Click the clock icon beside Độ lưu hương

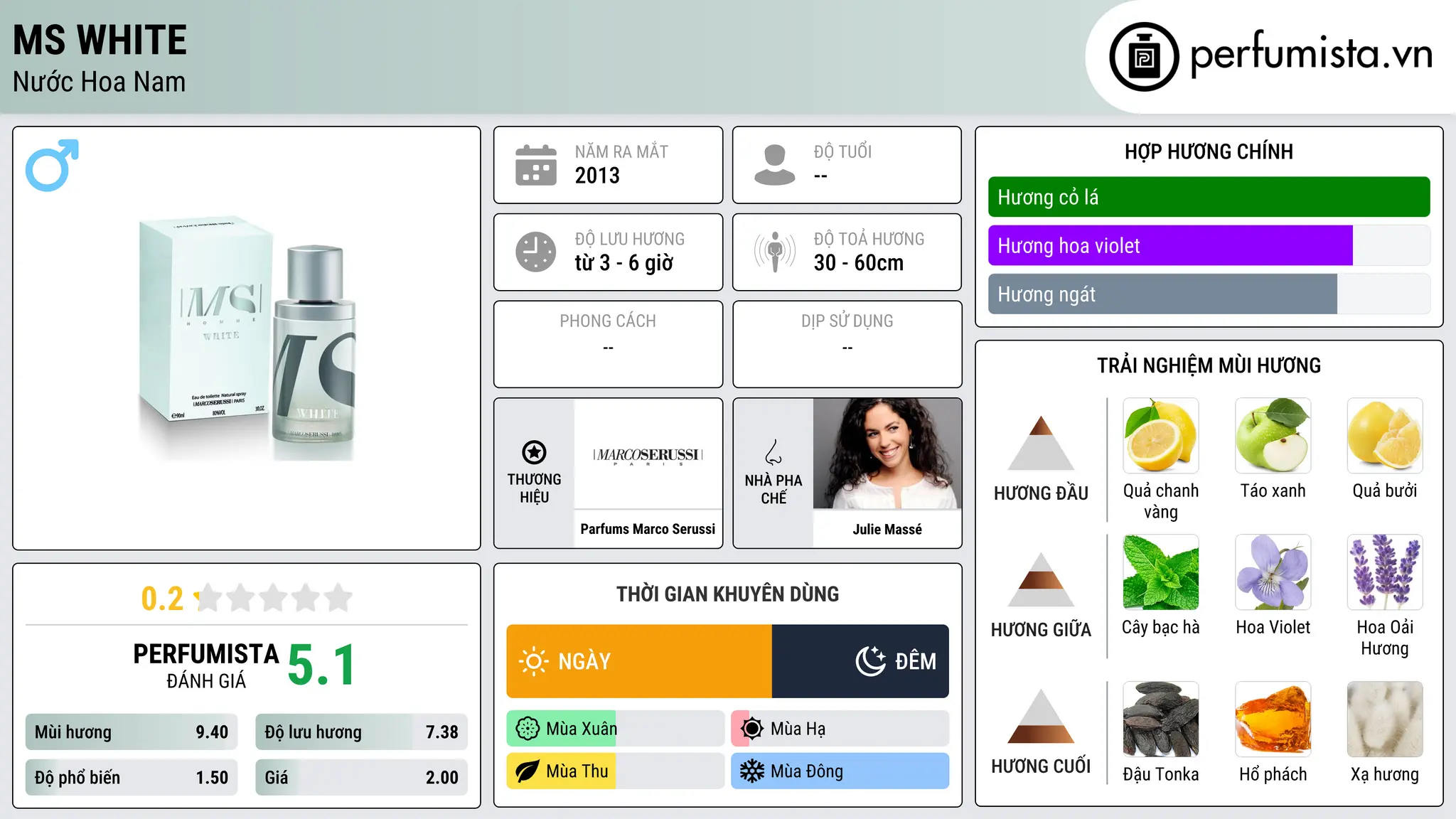(535, 252)
